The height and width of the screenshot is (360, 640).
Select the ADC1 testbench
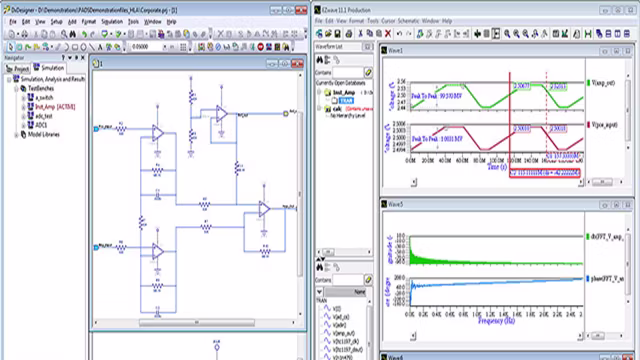(41, 125)
